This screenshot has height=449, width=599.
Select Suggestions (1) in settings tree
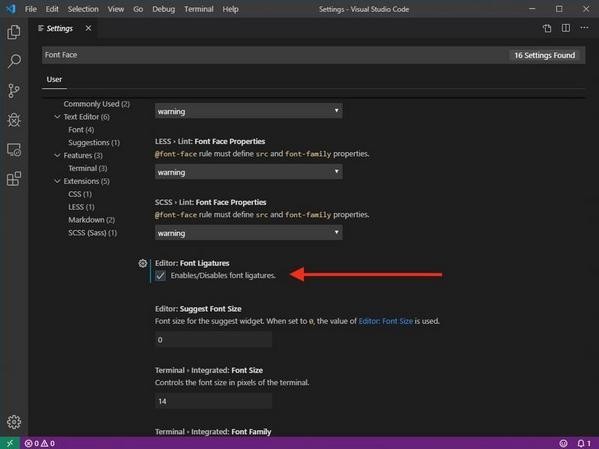(x=94, y=143)
